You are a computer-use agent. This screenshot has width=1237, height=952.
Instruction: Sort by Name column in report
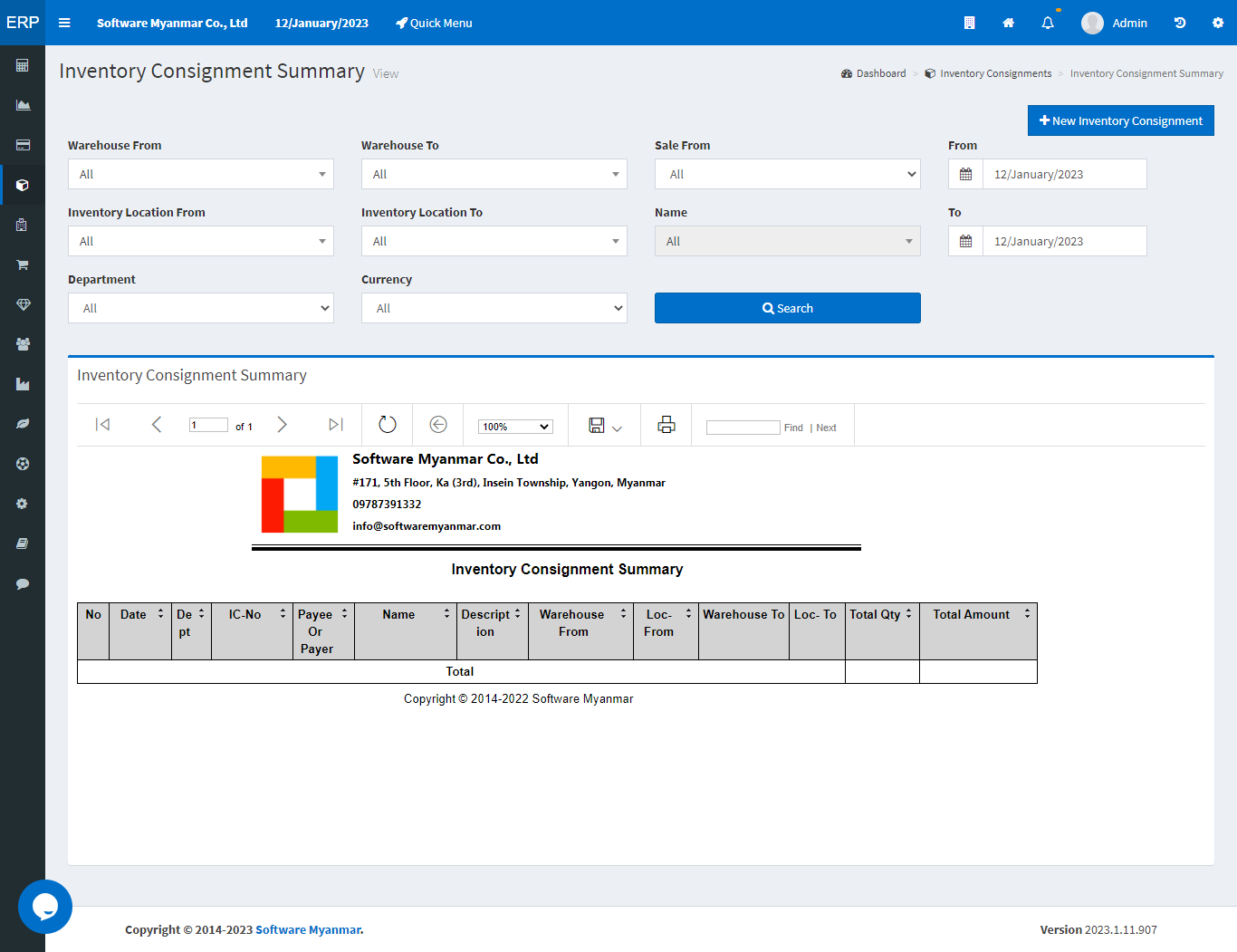447,614
